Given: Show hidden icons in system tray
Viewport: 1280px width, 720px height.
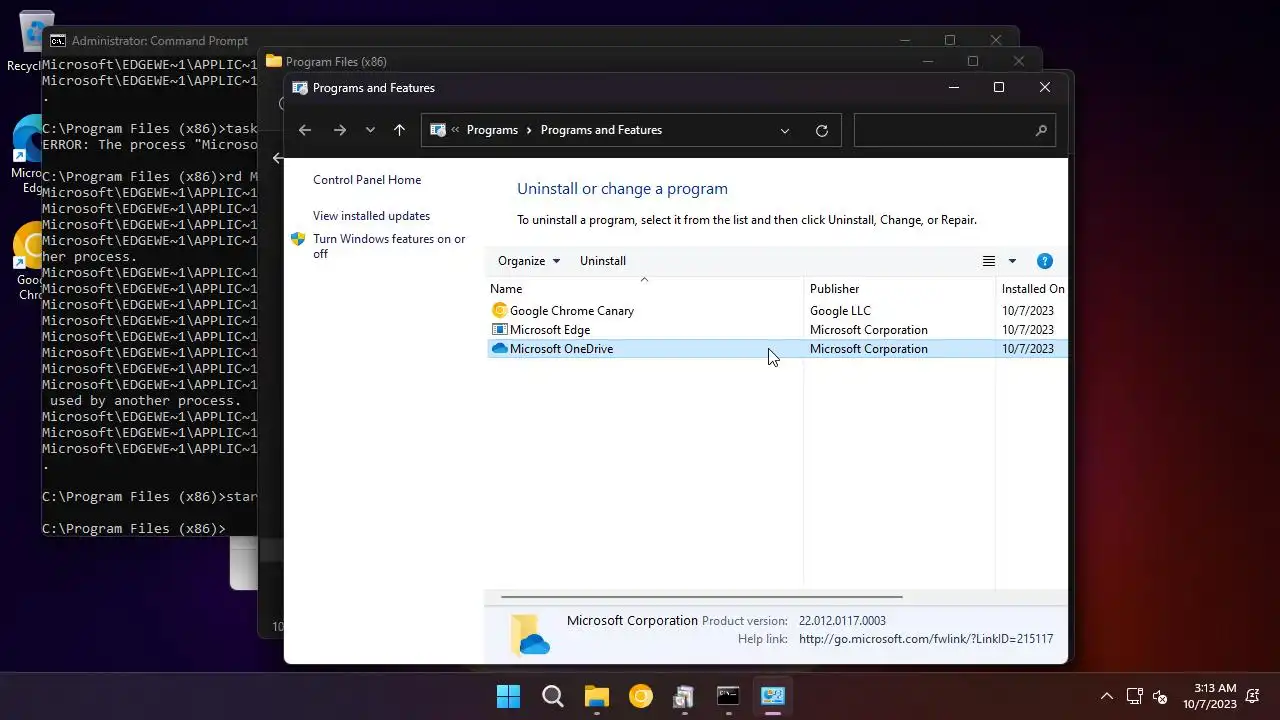Looking at the screenshot, I should [x=1107, y=696].
